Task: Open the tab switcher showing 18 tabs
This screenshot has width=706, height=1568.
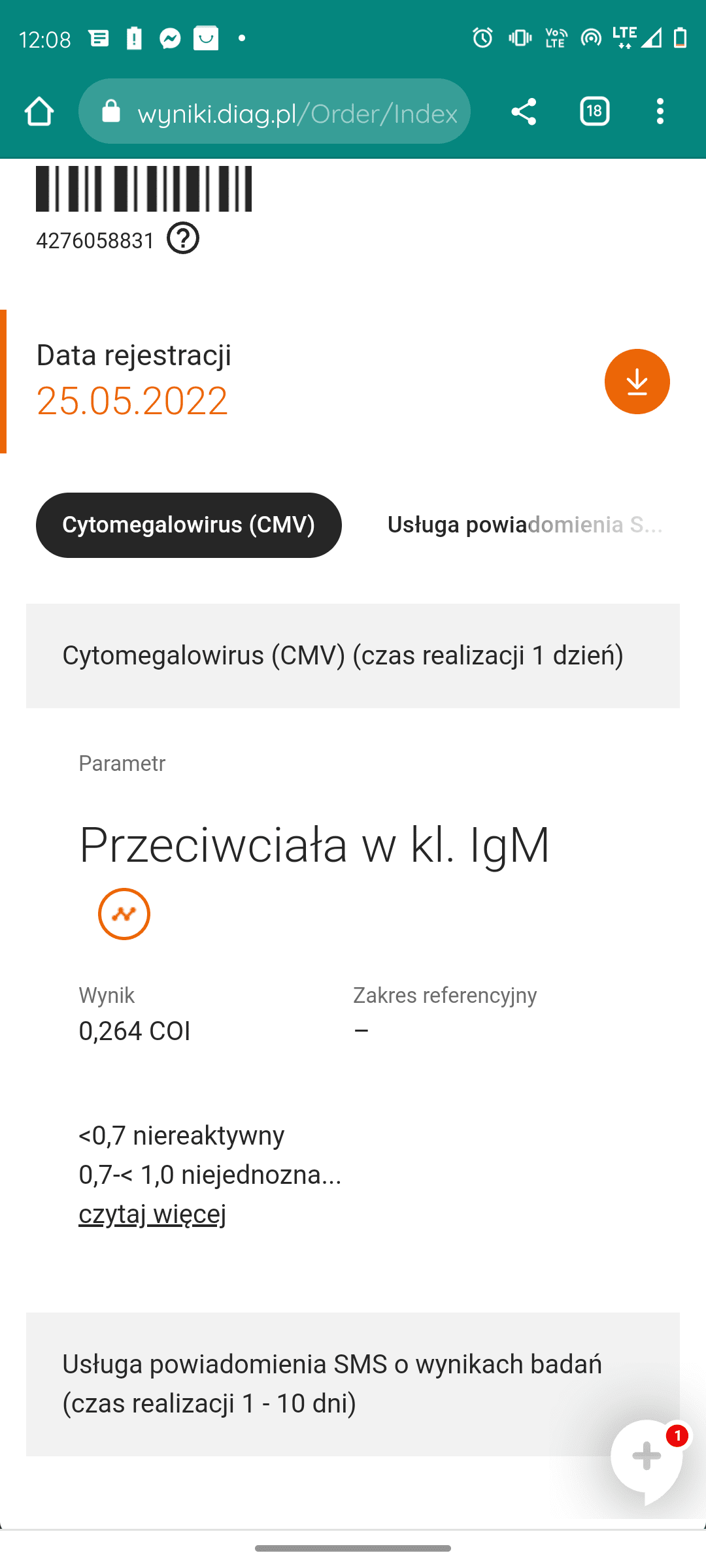Action: click(594, 112)
